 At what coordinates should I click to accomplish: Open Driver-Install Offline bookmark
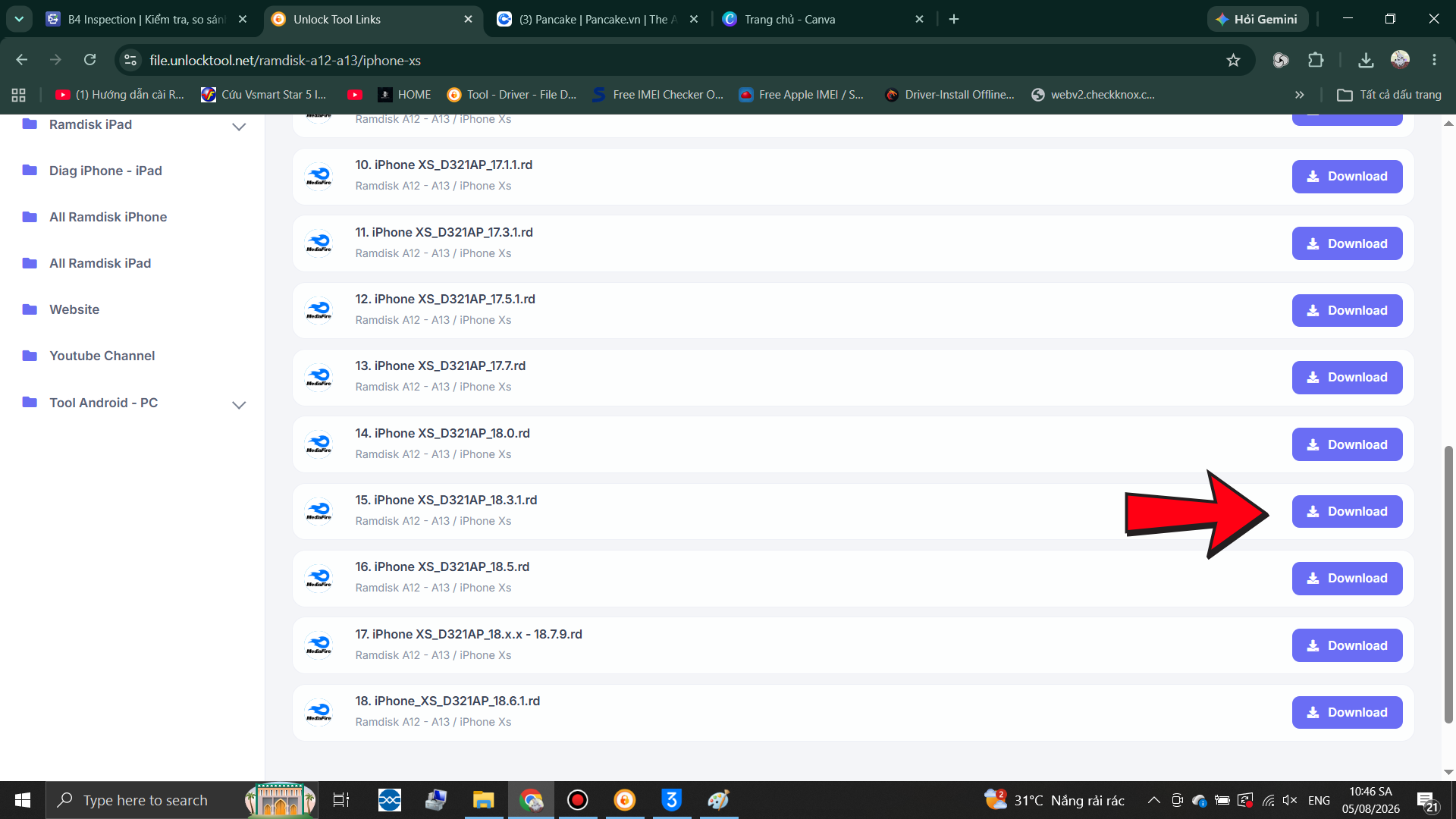click(949, 95)
